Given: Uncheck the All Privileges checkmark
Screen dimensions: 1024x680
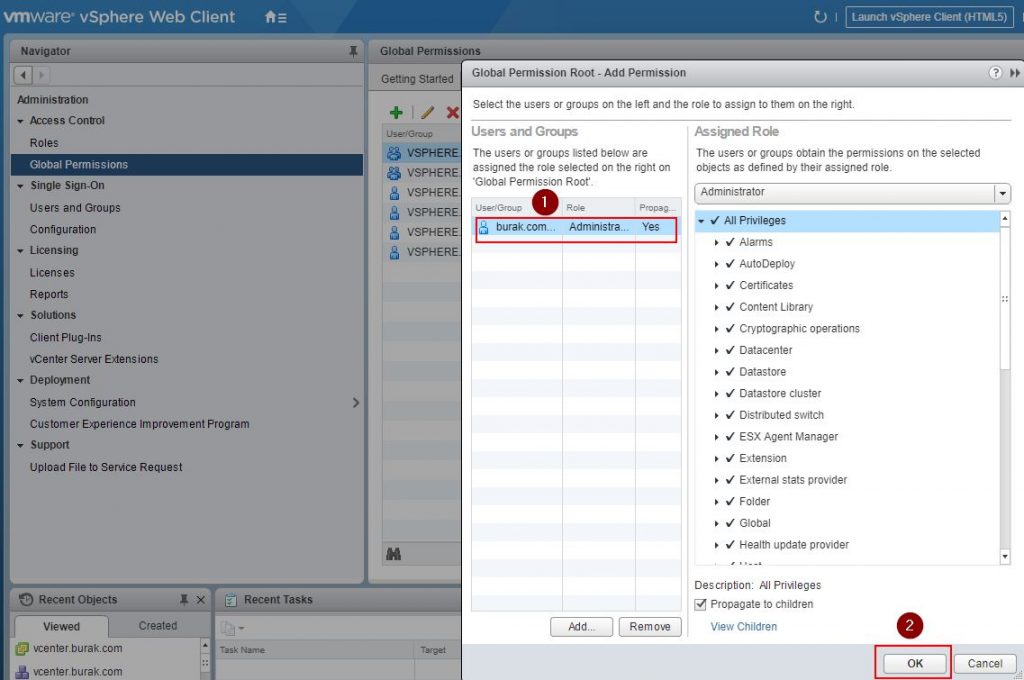Looking at the screenshot, I should (x=714, y=221).
